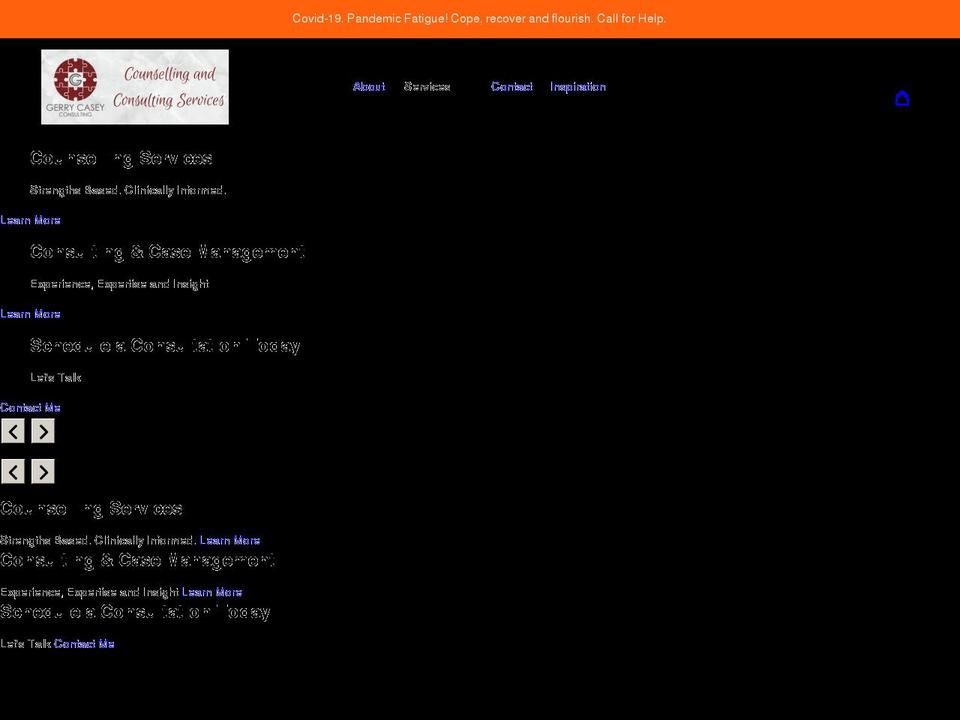Click the Covid-19 Call for Help banner
Image resolution: width=960 pixels, height=720 pixels.
pyautogui.click(x=480, y=18)
